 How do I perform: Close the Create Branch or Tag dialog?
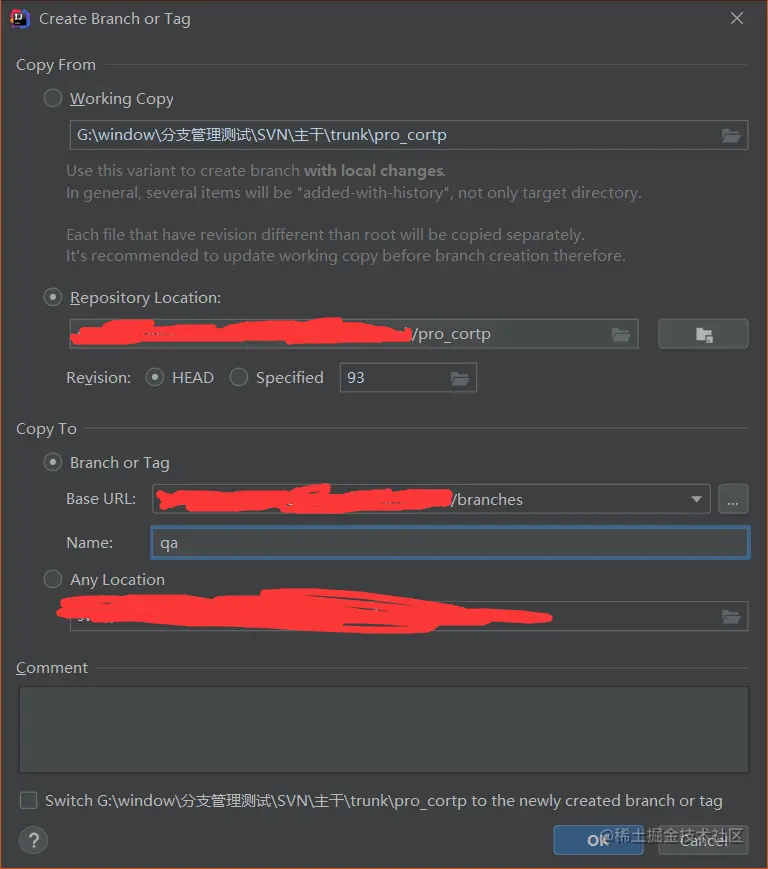737,18
